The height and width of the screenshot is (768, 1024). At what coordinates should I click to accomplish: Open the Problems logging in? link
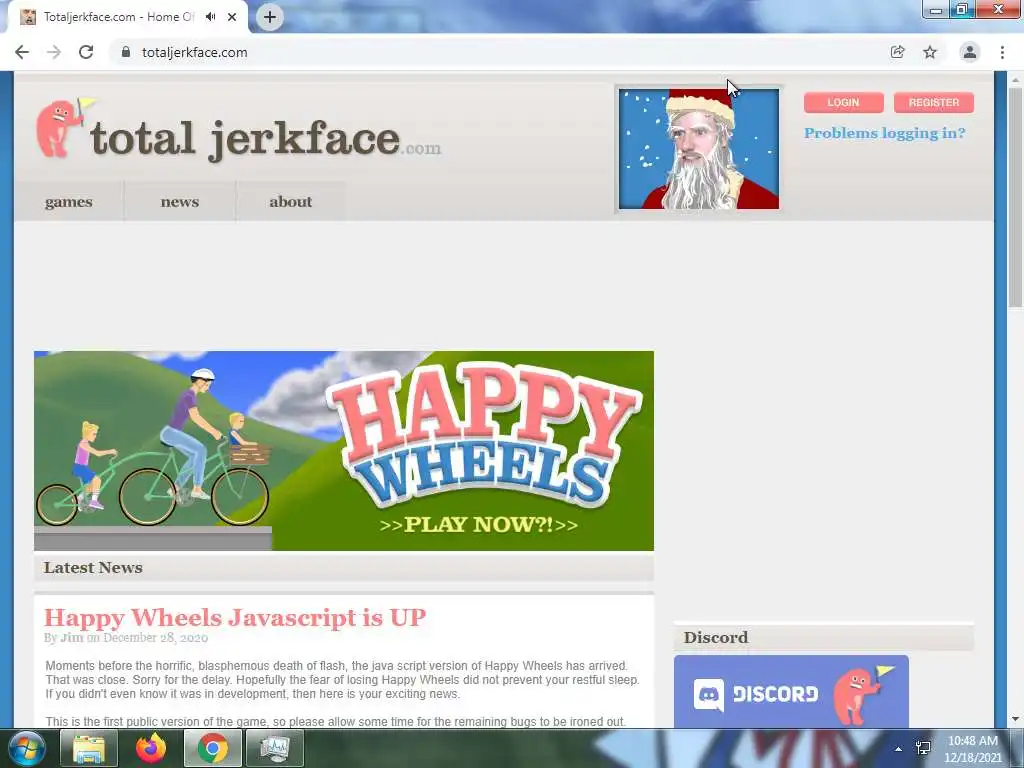(884, 133)
